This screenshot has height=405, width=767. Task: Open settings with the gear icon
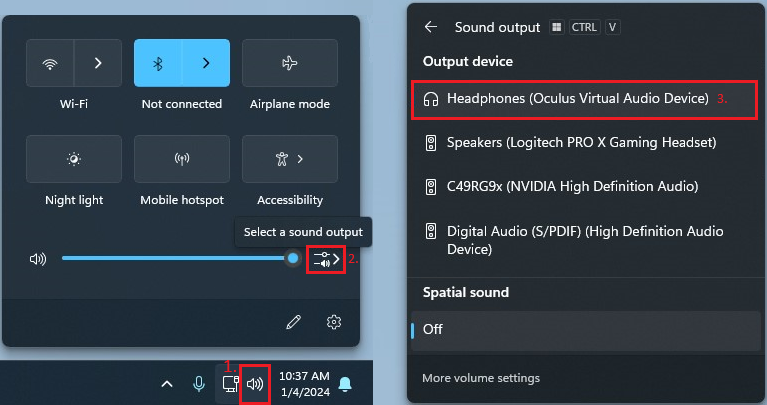pyautogui.click(x=334, y=322)
